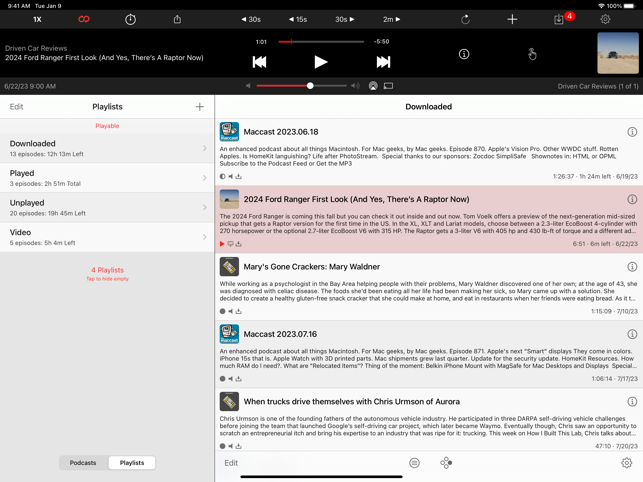
Task: Open the now playing artwork thumbnail
Action: (618, 53)
